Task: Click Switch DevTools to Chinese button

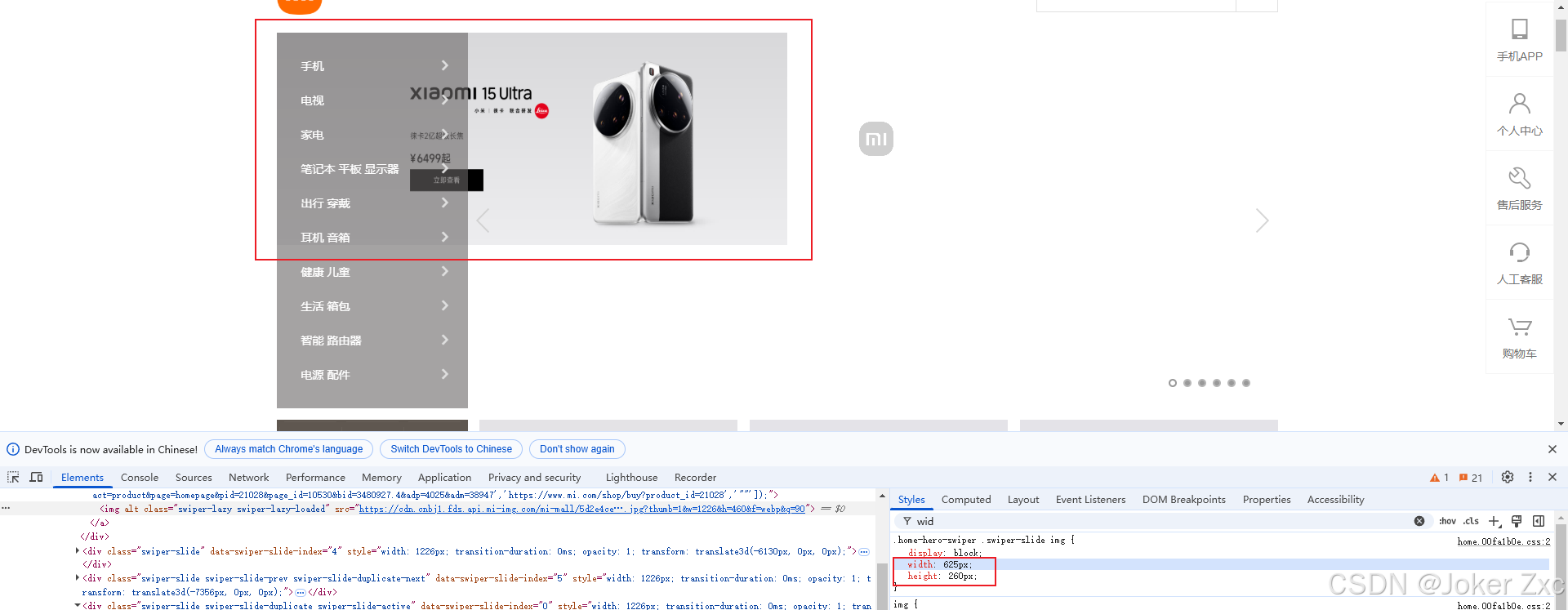Action: point(451,449)
